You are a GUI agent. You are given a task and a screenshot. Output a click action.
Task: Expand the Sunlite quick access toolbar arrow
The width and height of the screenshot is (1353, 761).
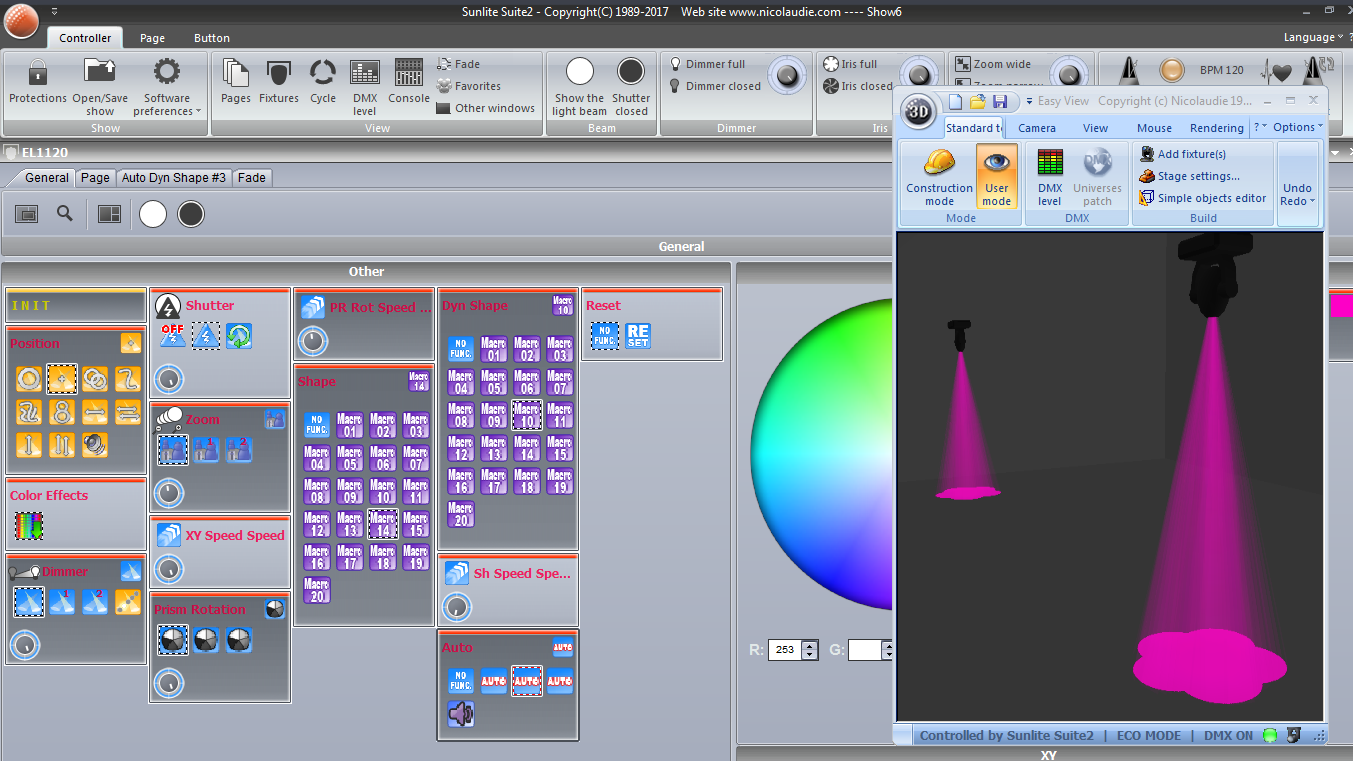pyautogui.click(x=54, y=11)
